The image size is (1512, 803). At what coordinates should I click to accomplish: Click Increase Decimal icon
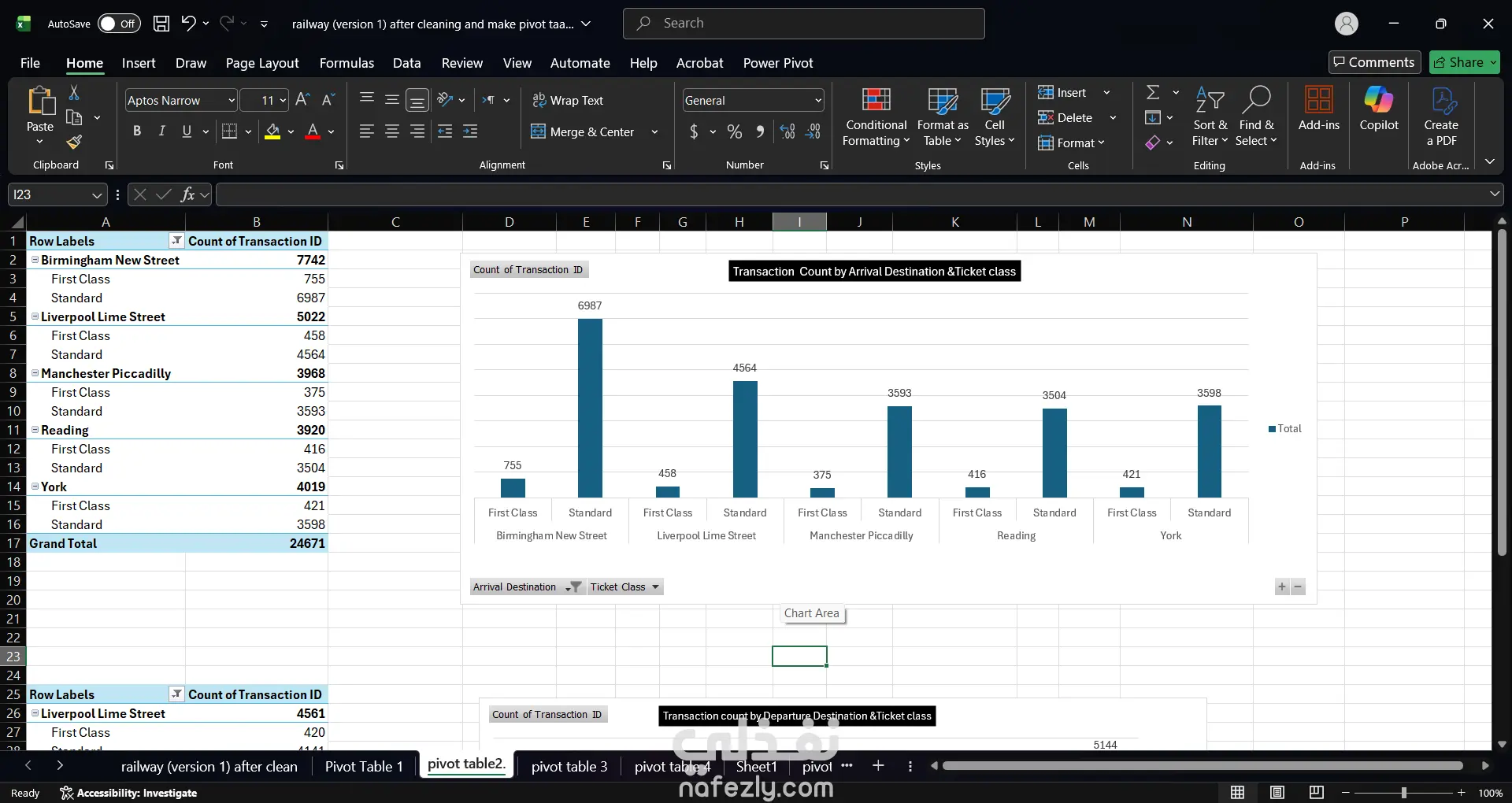point(787,131)
